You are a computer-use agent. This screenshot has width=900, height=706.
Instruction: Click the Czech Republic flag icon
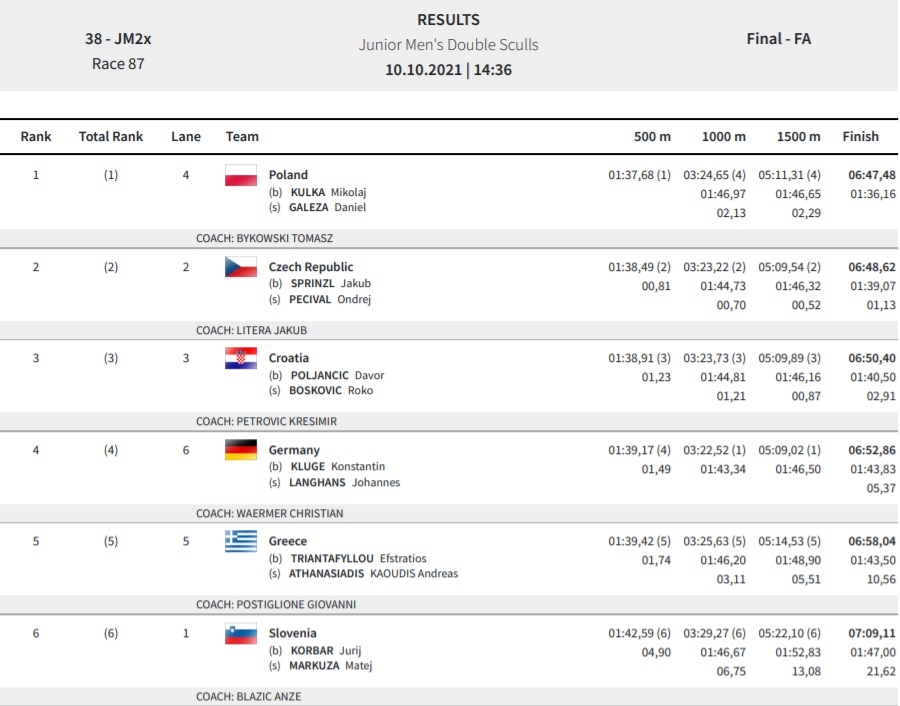click(x=241, y=267)
